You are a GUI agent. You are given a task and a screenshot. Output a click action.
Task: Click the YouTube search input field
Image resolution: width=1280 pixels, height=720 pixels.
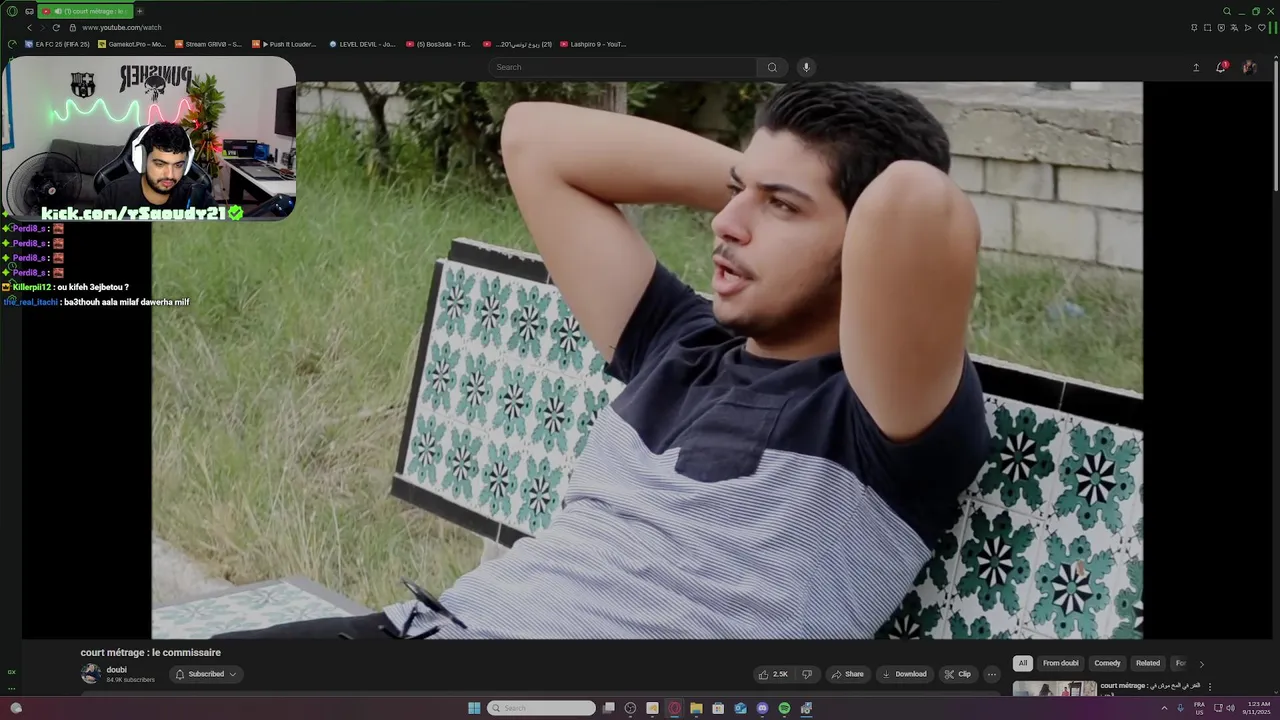click(x=623, y=67)
